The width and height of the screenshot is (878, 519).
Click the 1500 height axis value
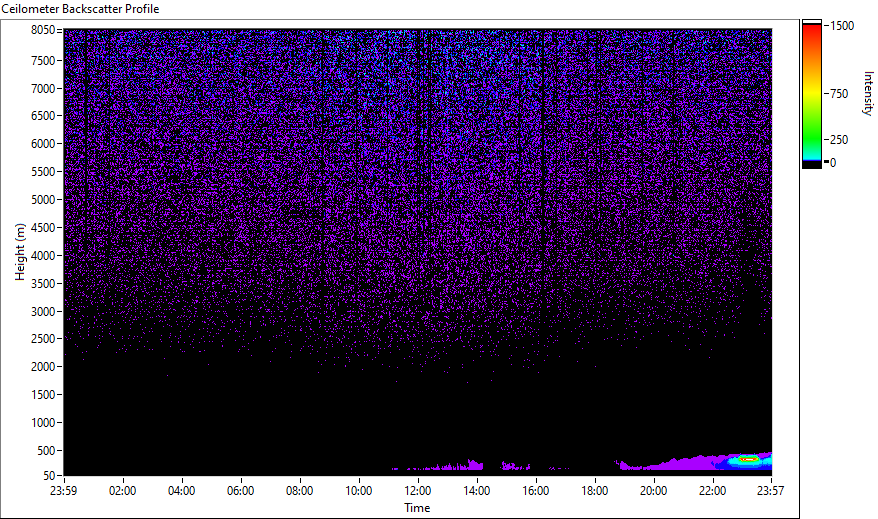coord(43,395)
